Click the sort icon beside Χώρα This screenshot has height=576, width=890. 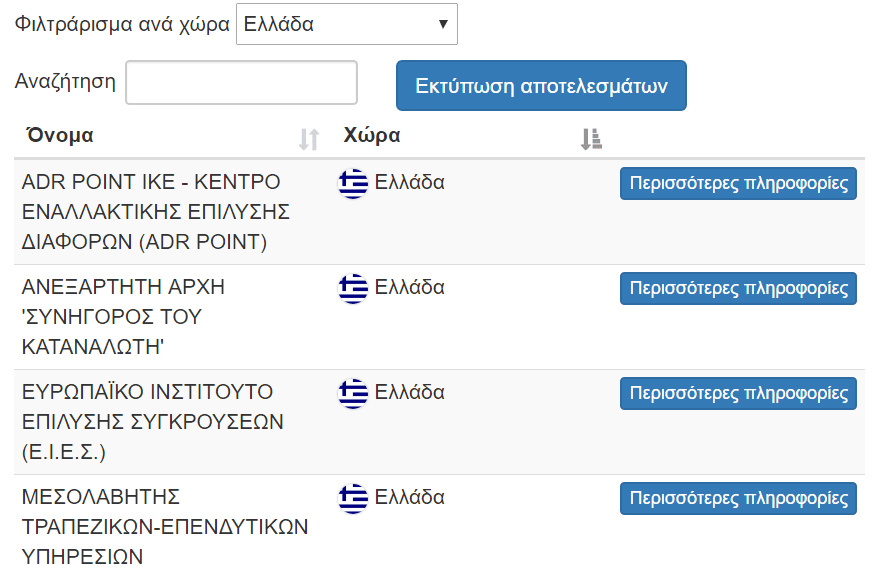coord(591,139)
